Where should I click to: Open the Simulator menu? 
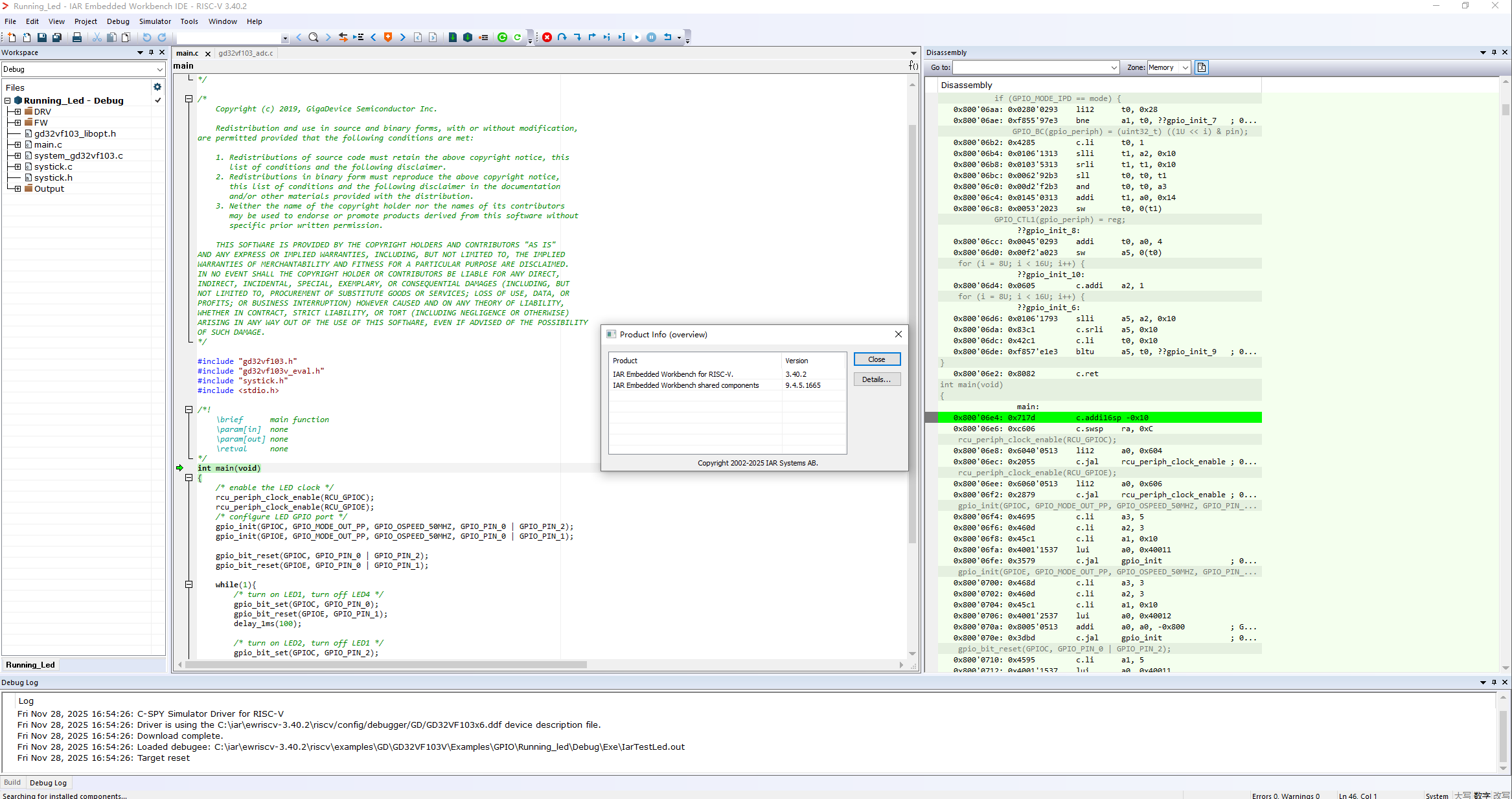point(155,21)
